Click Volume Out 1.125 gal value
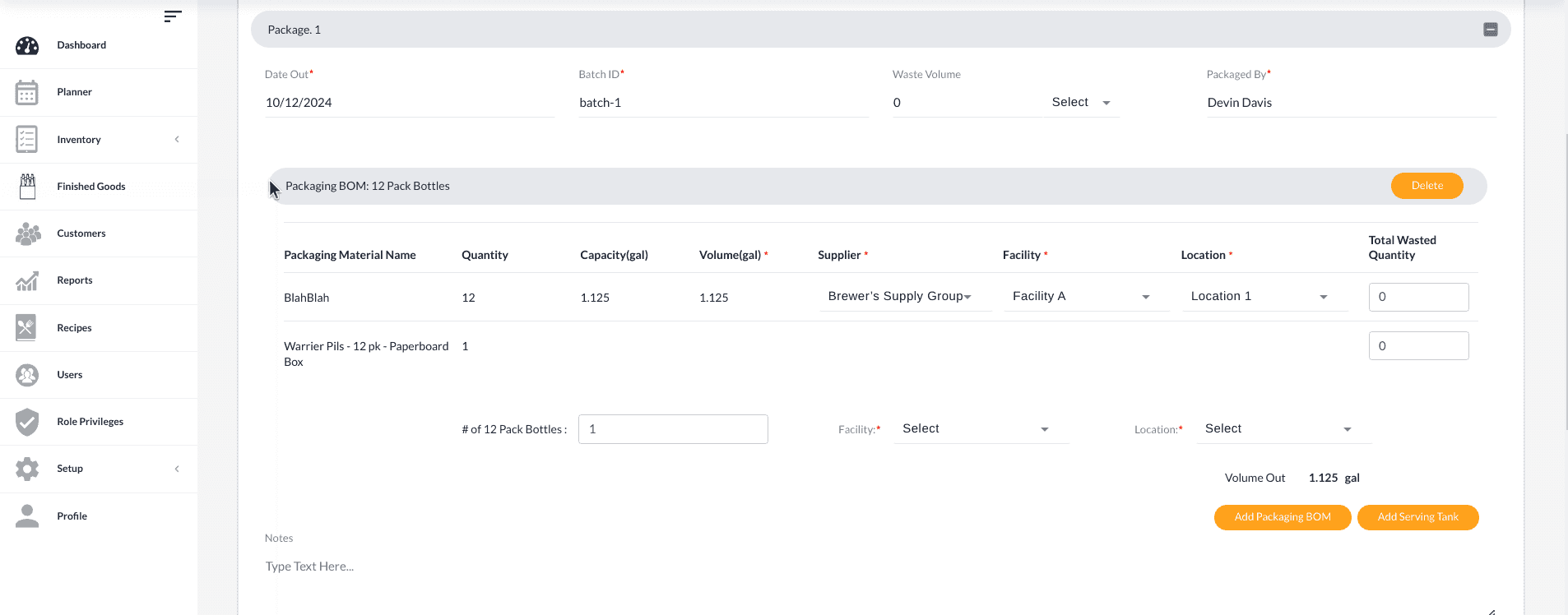Viewport: 1568px width, 615px height. coord(1334,478)
